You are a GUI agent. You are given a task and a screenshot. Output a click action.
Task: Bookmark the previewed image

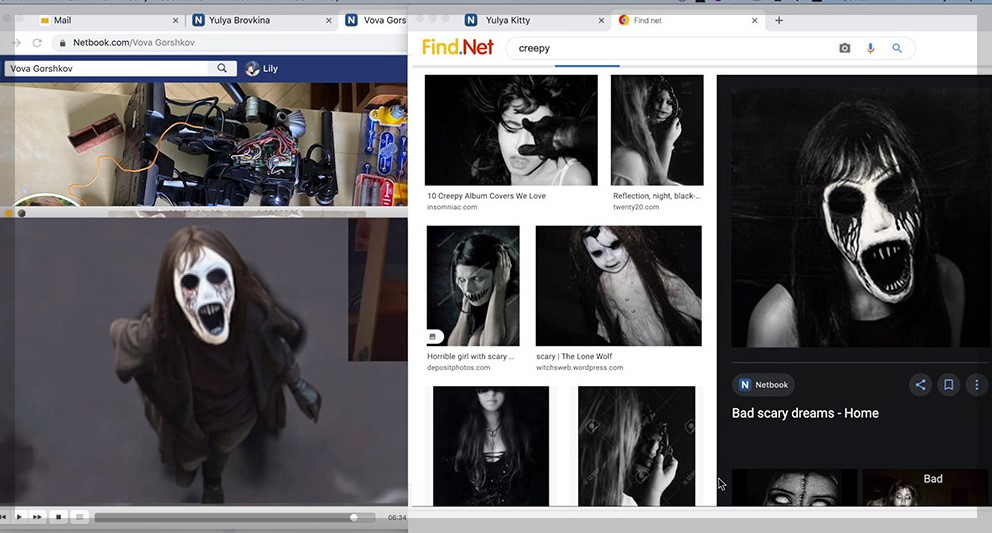948,385
